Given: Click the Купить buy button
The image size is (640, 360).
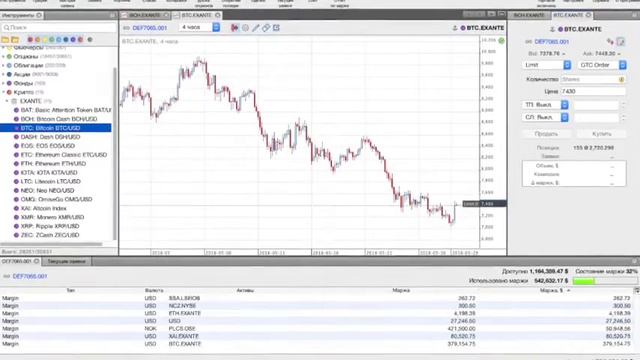Looking at the screenshot, I should pyautogui.click(x=602, y=134).
